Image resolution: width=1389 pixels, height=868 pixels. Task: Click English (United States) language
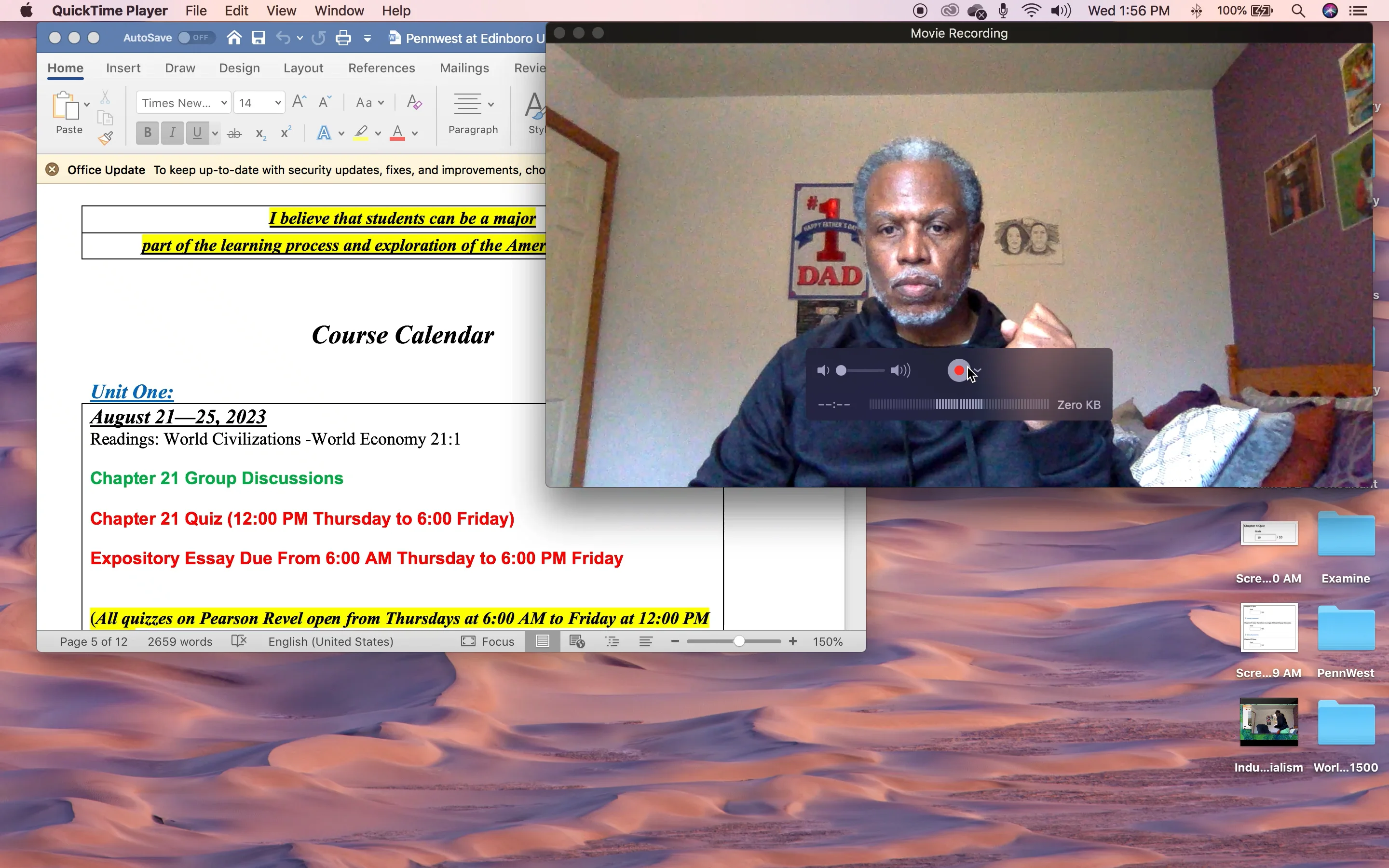331,641
